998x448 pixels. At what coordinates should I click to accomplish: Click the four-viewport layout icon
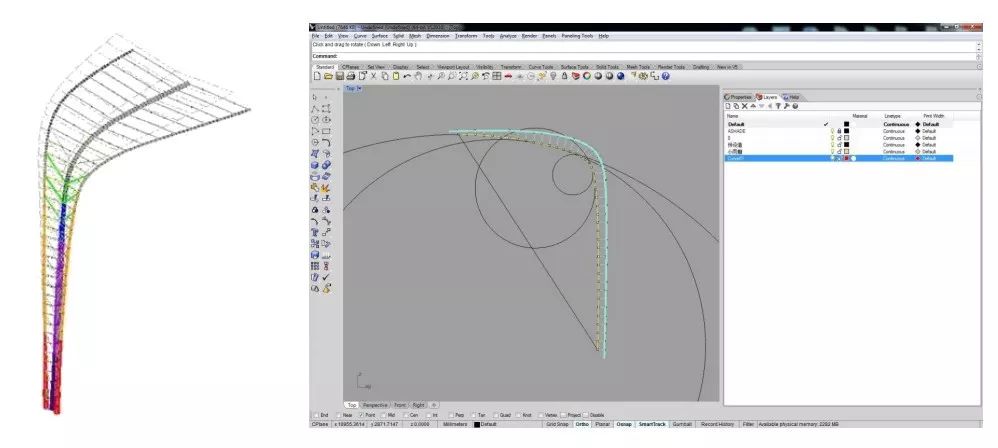(x=496, y=76)
